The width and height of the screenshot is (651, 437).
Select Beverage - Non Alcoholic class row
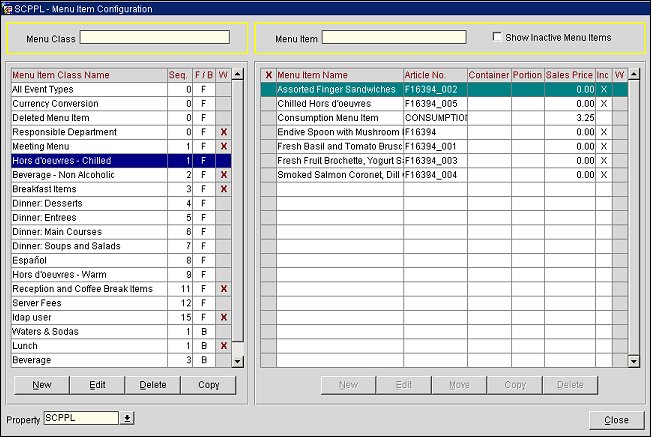(88, 175)
